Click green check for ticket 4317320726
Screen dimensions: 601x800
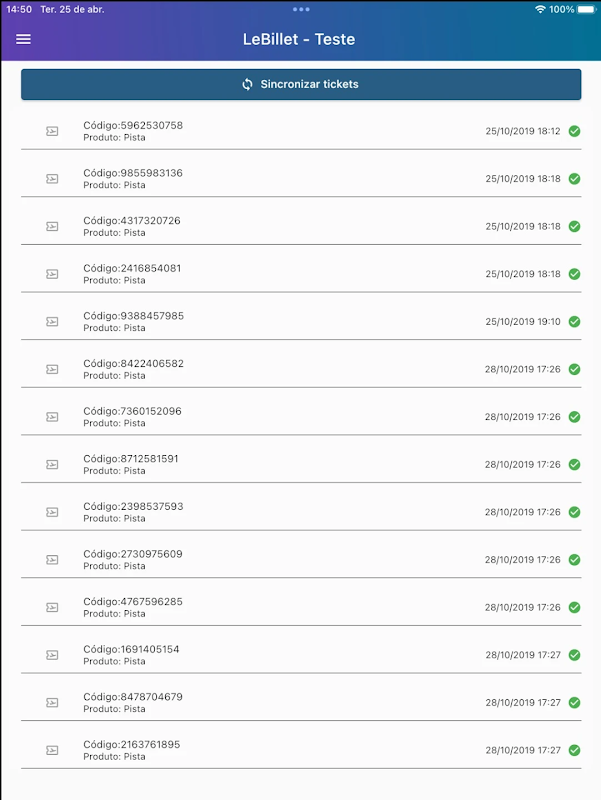(574, 226)
